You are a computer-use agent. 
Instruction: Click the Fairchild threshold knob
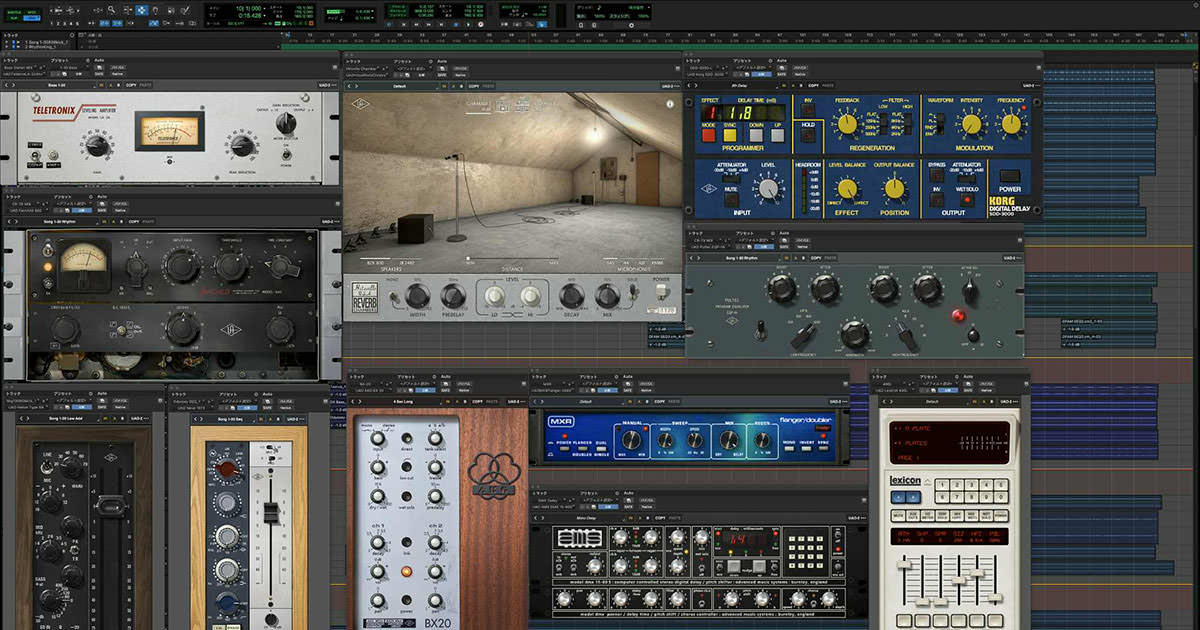pos(231,267)
